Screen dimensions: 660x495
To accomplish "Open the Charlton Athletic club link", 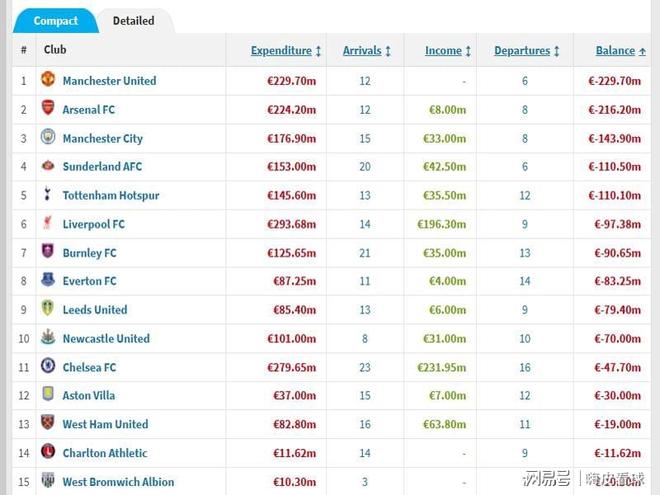I will pos(105,453).
